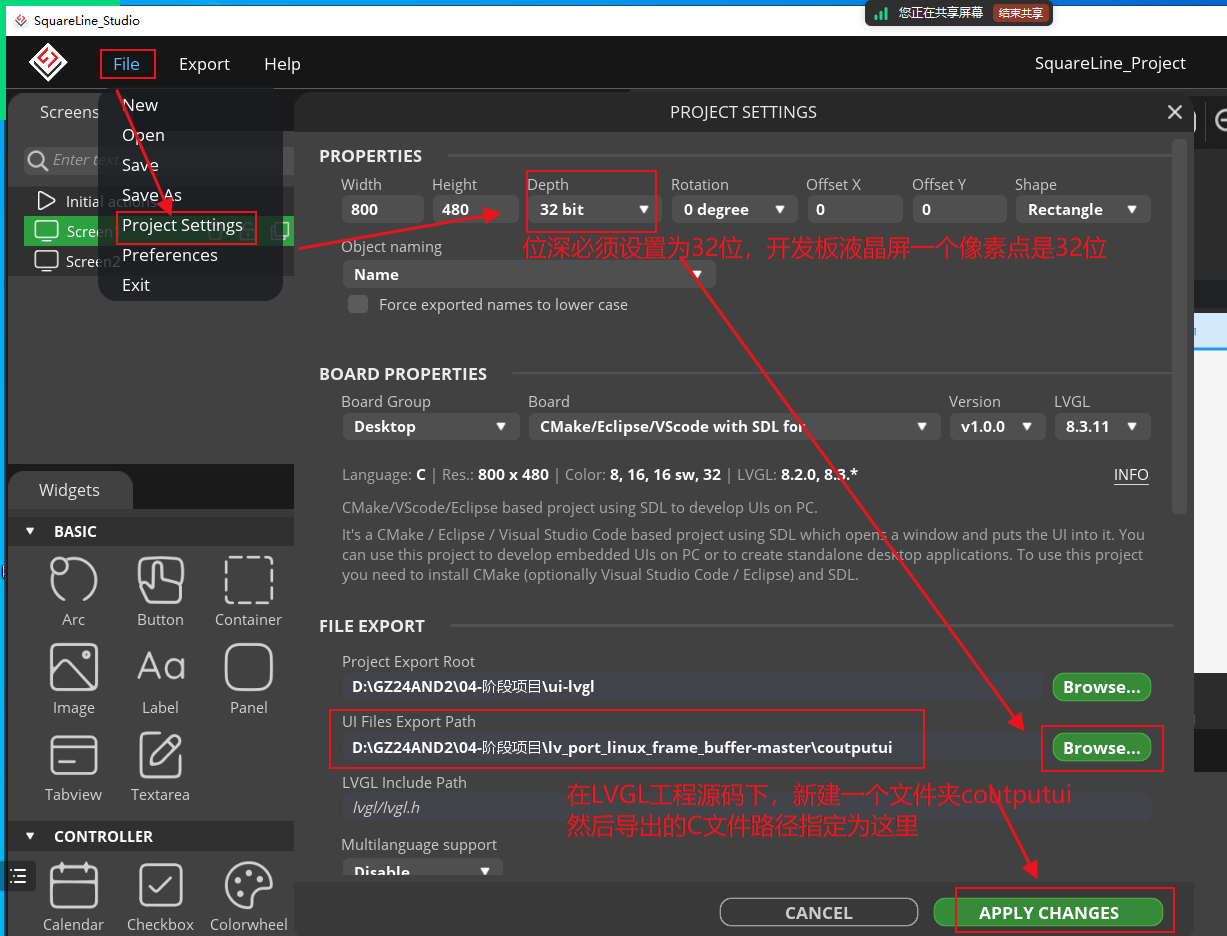Click the list icon at left edge
Screen dimensions: 1227x936
tap(19, 876)
